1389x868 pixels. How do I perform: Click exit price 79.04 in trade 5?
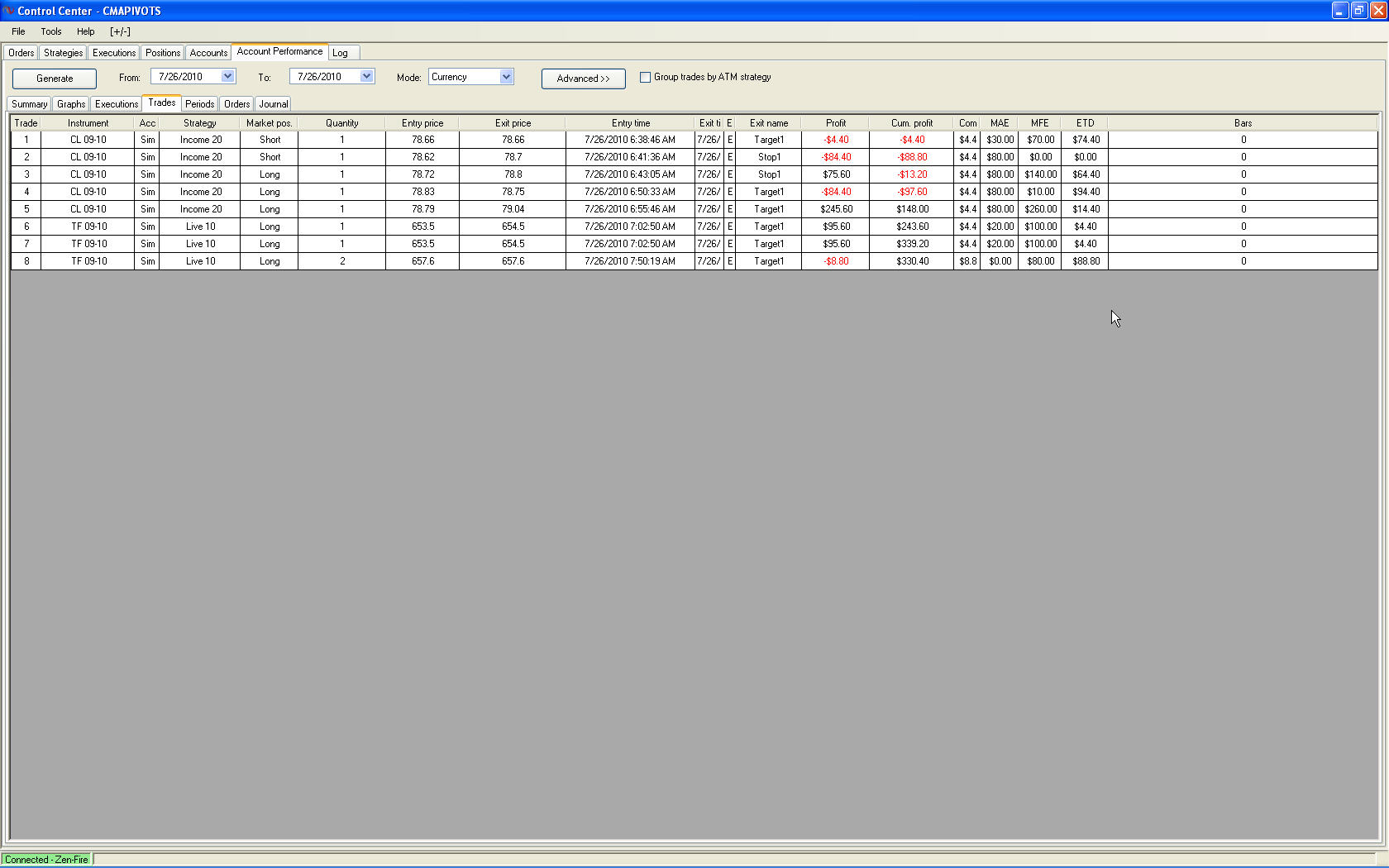click(x=513, y=209)
